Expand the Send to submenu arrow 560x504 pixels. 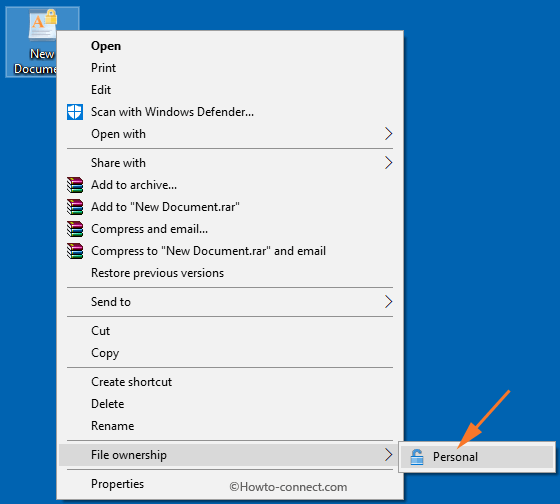tap(389, 302)
